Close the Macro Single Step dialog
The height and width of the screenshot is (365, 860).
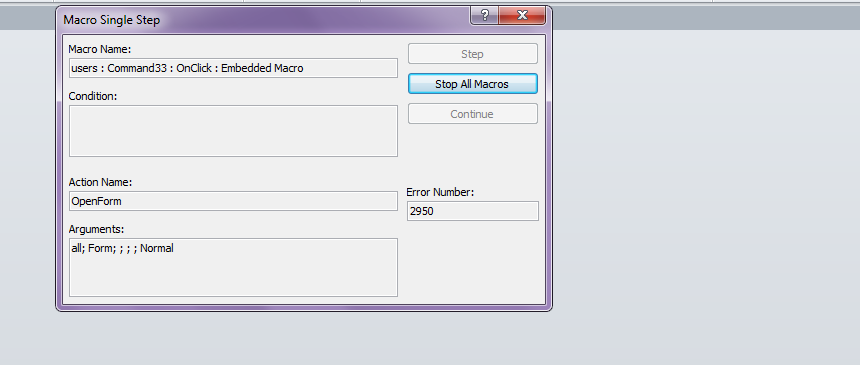(522, 15)
